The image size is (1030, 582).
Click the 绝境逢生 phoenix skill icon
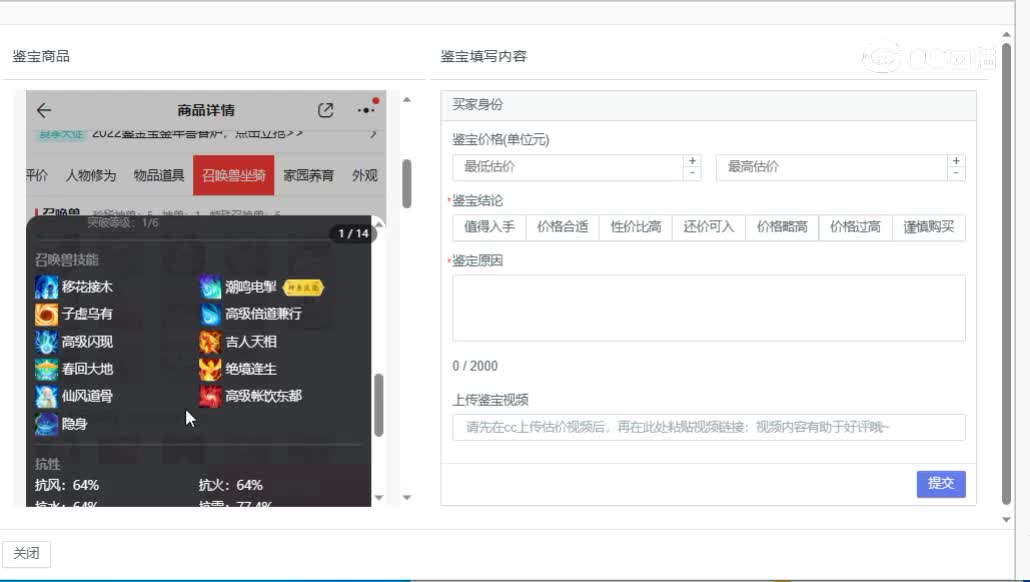coord(210,368)
